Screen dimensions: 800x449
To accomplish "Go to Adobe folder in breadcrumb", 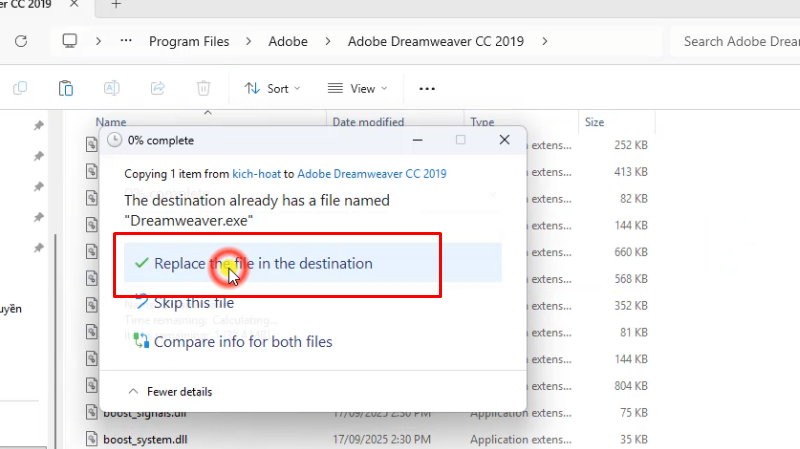I will (x=288, y=41).
